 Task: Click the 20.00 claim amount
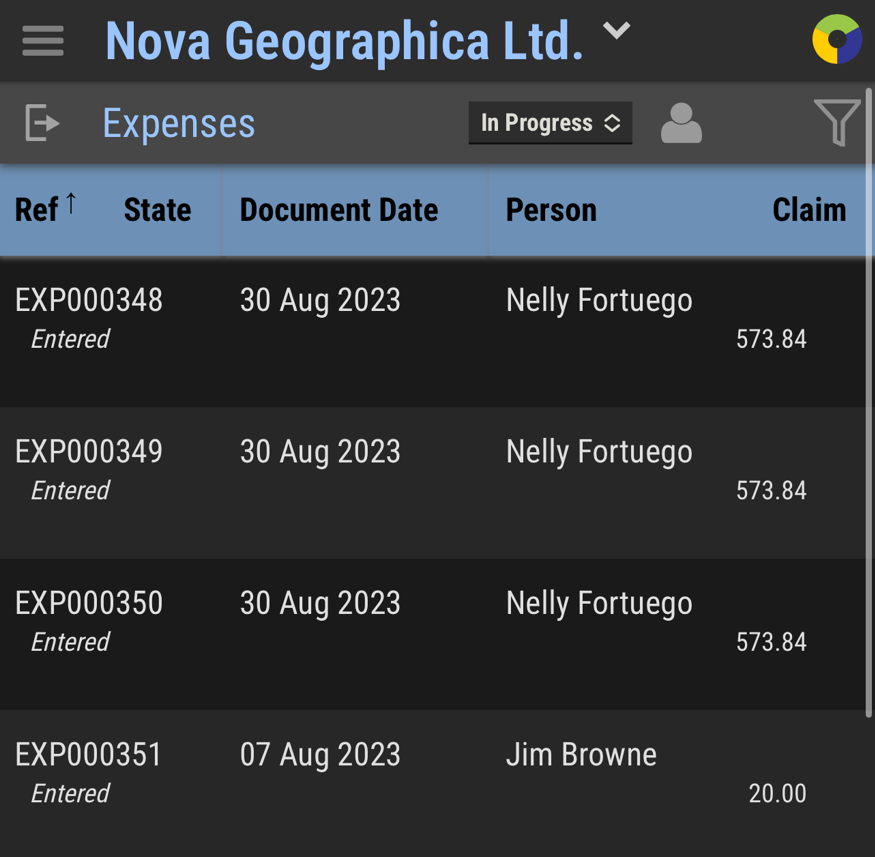tap(777, 794)
